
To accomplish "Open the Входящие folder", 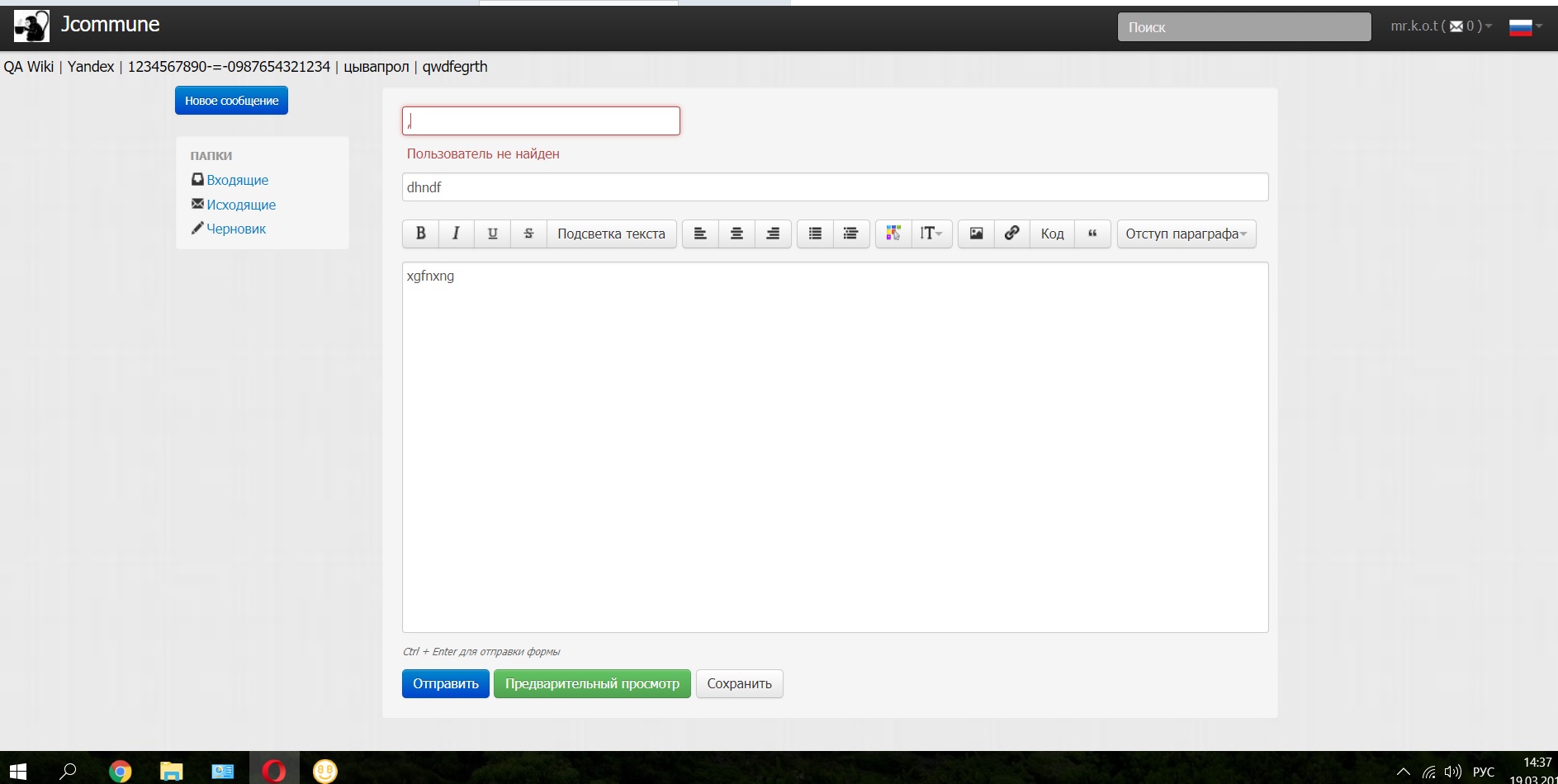I will (237, 180).
